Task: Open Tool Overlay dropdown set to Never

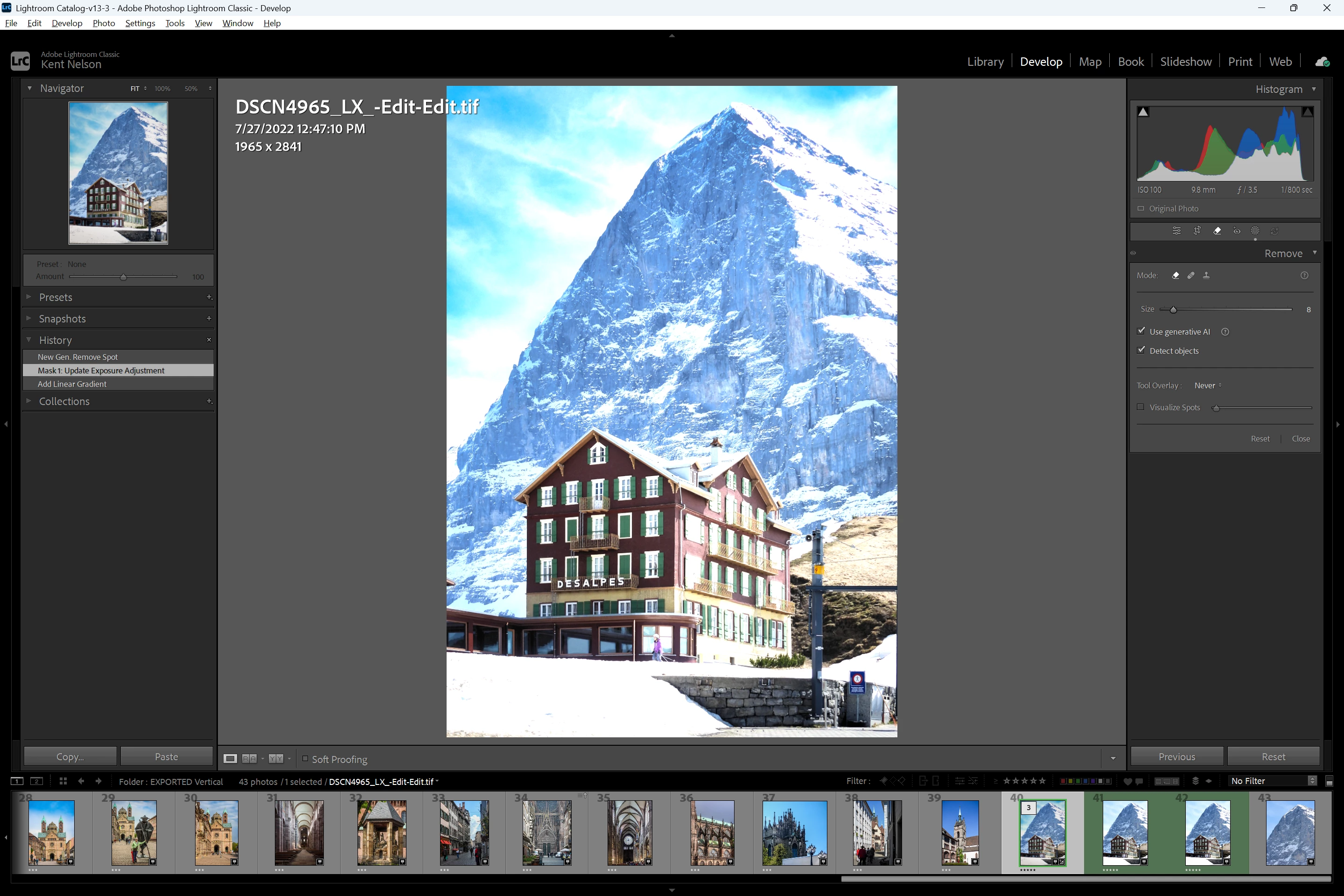Action: click(x=1207, y=386)
